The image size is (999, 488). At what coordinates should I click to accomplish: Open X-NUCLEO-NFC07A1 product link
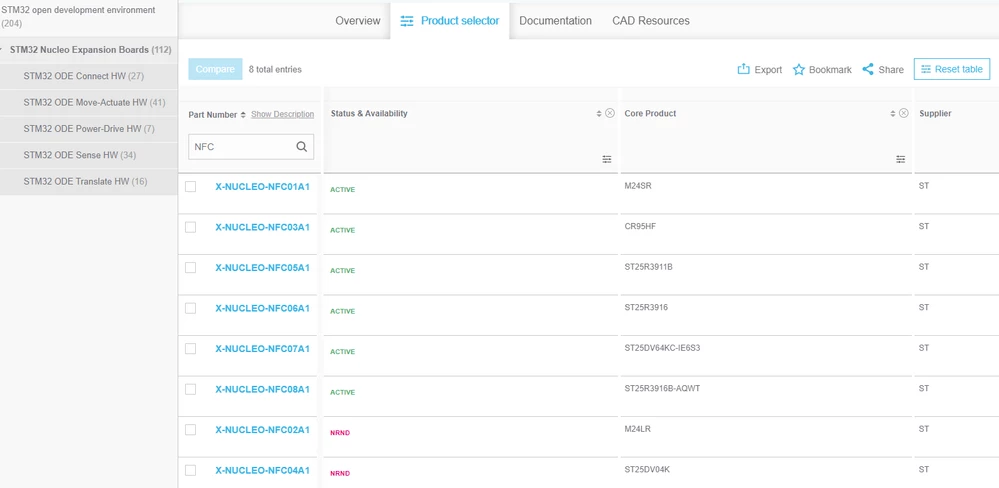262,348
